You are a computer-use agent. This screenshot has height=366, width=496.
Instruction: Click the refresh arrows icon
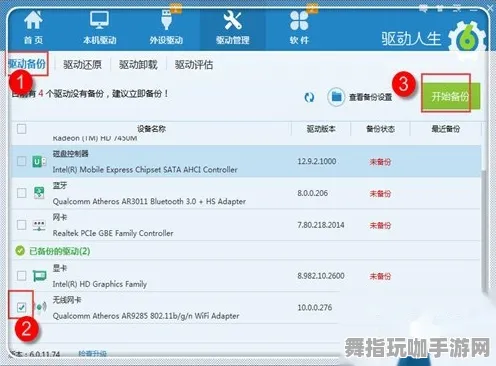[309, 97]
